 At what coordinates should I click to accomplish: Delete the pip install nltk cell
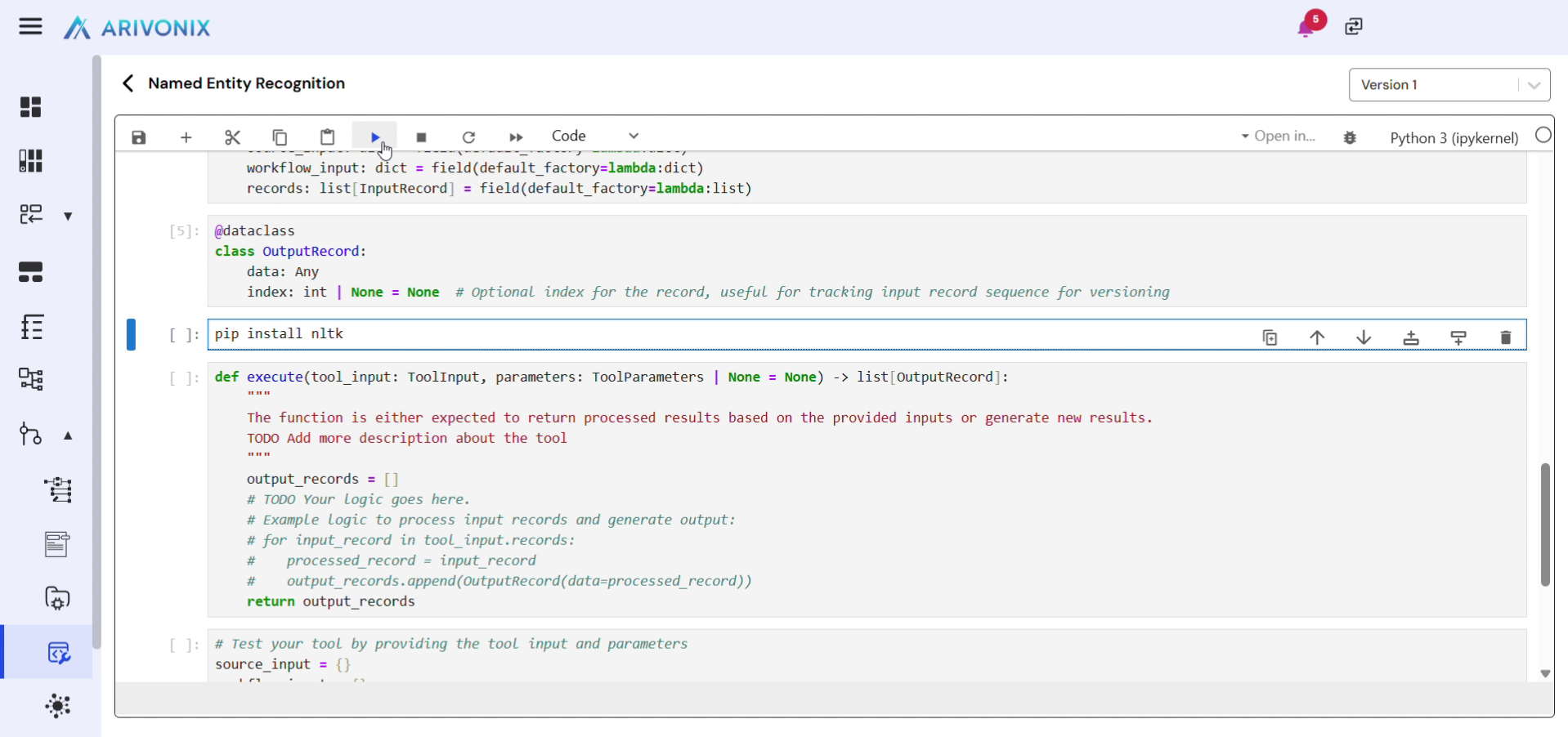[x=1505, y=337]
